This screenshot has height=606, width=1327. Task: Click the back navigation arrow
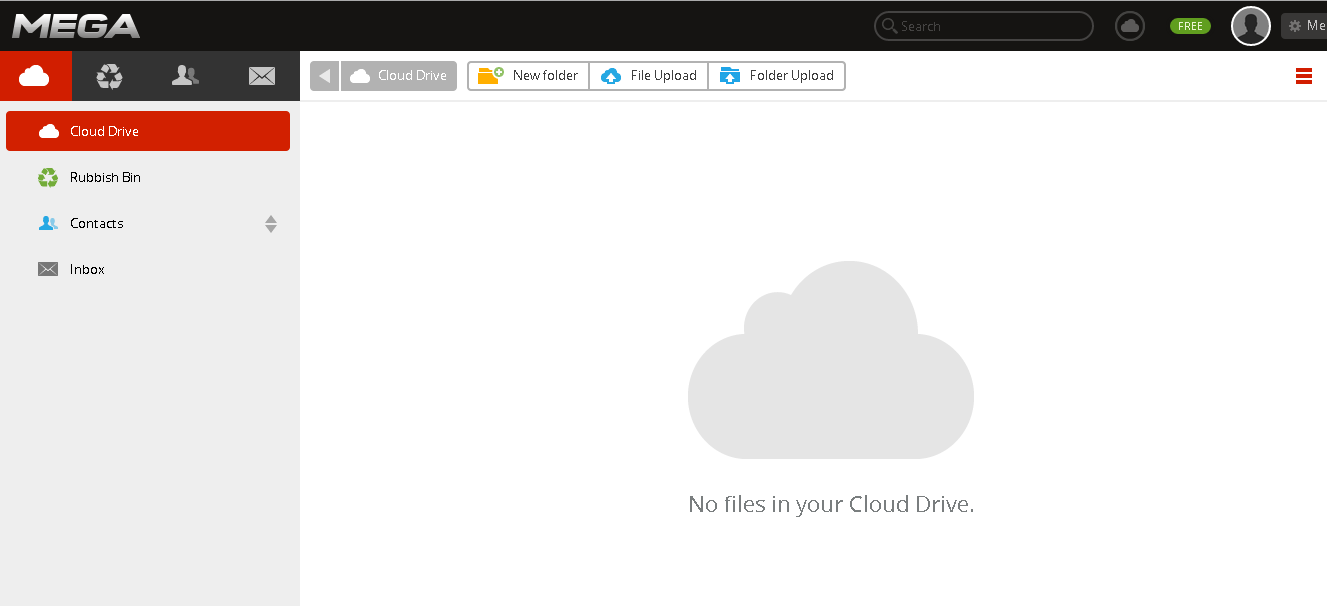pyautogui.click(x=323, y=75)
